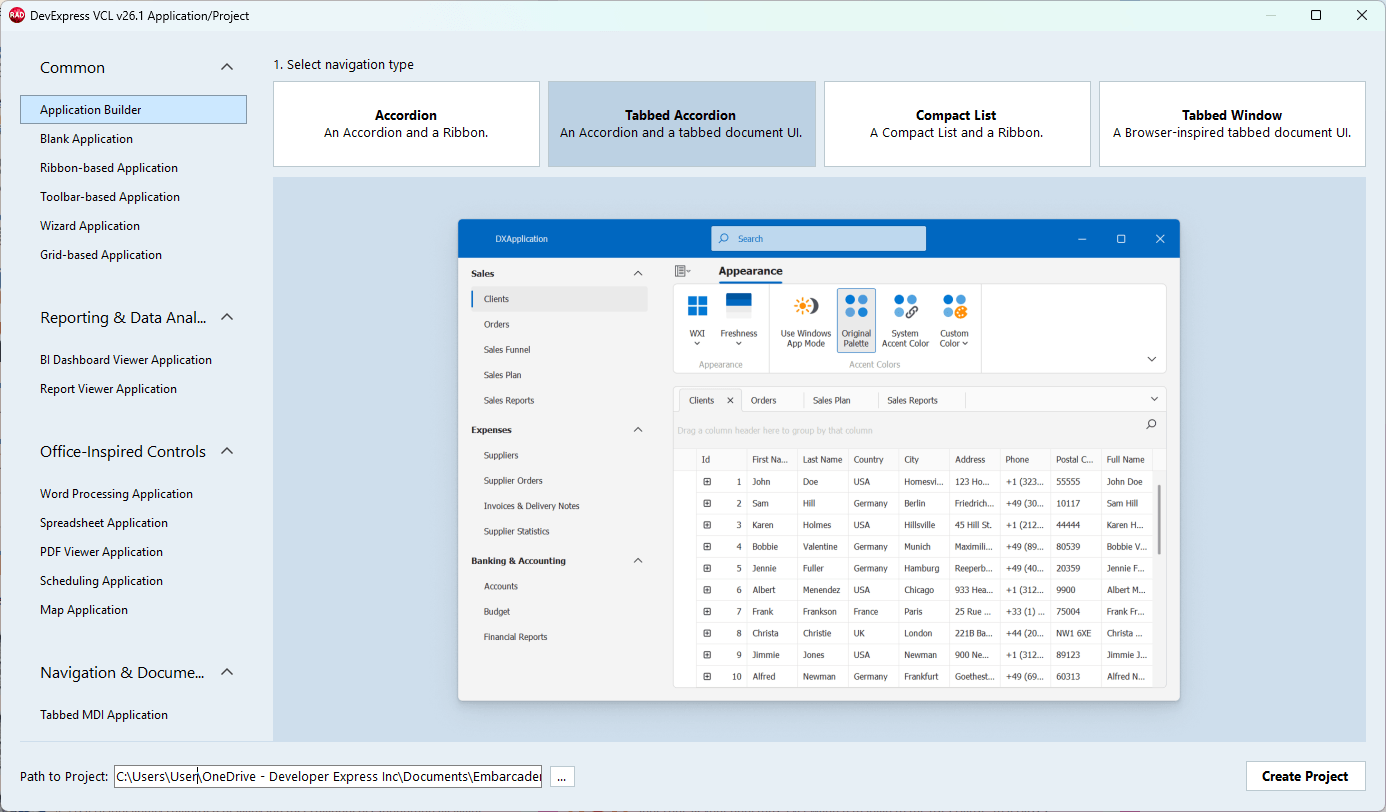Select Scheduling Application template
Image resolution: width=1386 pixels, height=812 pixels.
(133, 581)
